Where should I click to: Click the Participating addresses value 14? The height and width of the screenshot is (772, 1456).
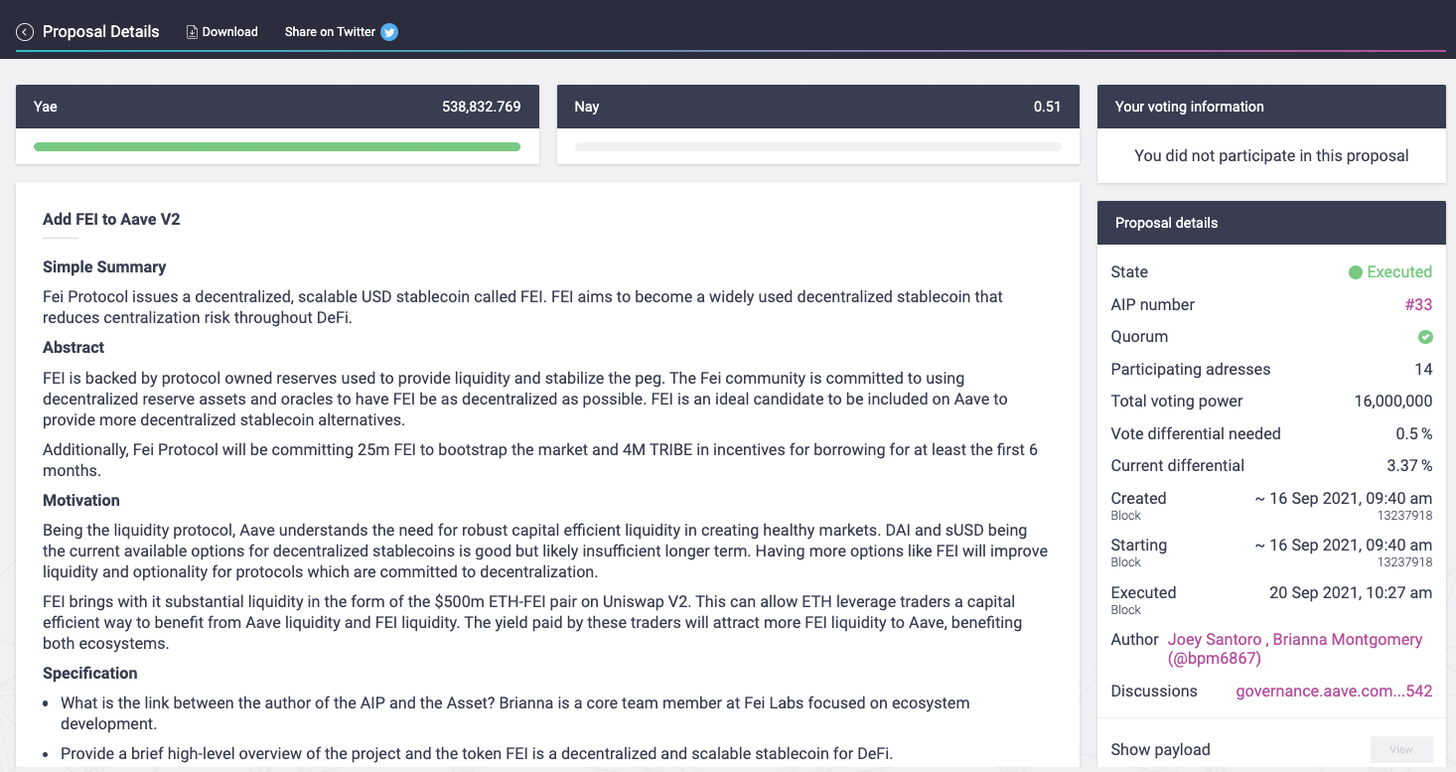1423,369
